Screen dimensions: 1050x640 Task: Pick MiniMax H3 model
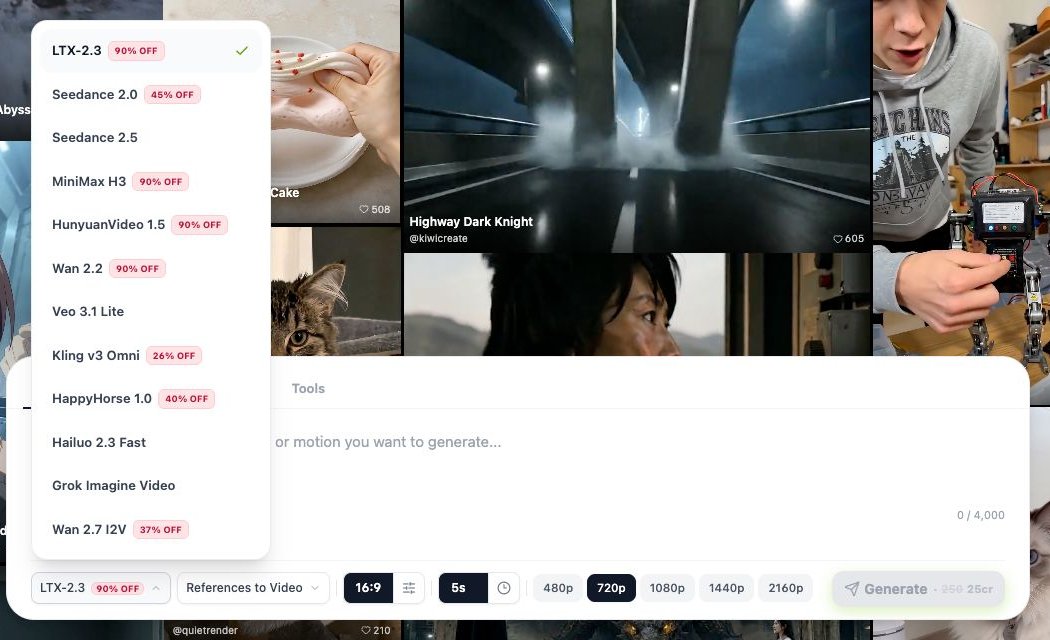point(151,181)
